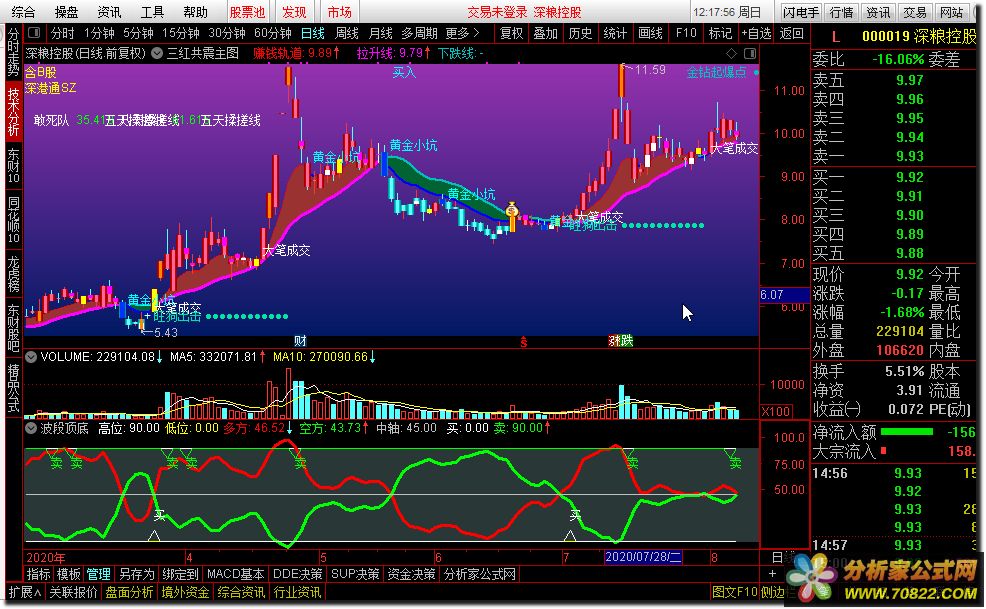Image resolution: width=986 pixels, height=609 pixels.
Task: Open the 精品公式 sidebar tab
Action: pos(13,388)
